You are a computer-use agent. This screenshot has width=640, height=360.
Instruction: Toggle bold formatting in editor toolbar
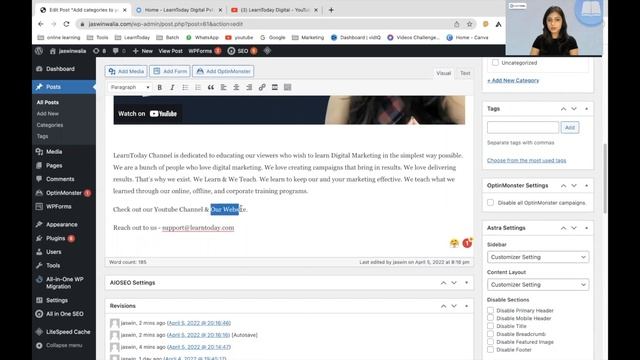coord(160,87)
